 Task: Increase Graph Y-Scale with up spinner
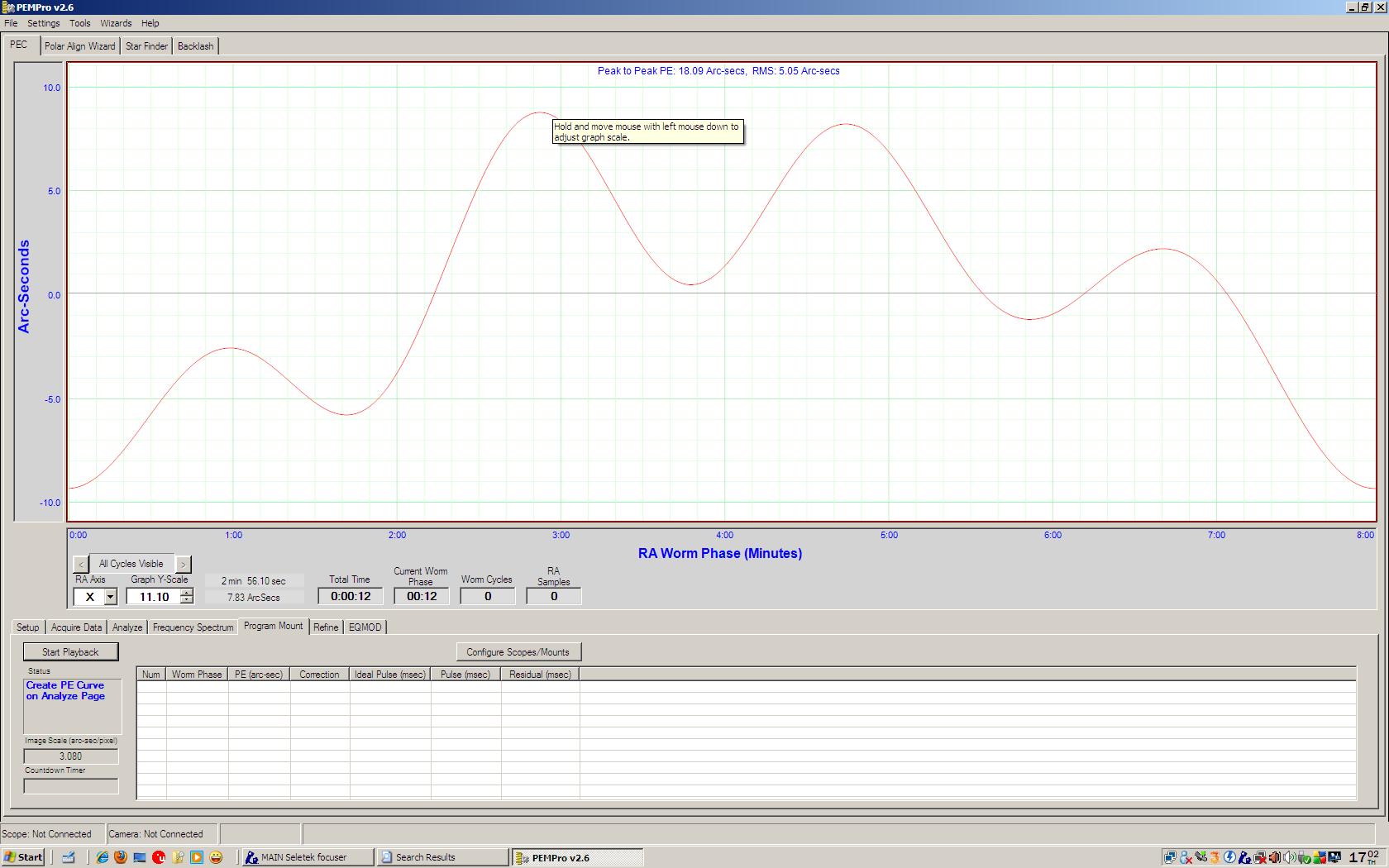[x=187, y=593]
